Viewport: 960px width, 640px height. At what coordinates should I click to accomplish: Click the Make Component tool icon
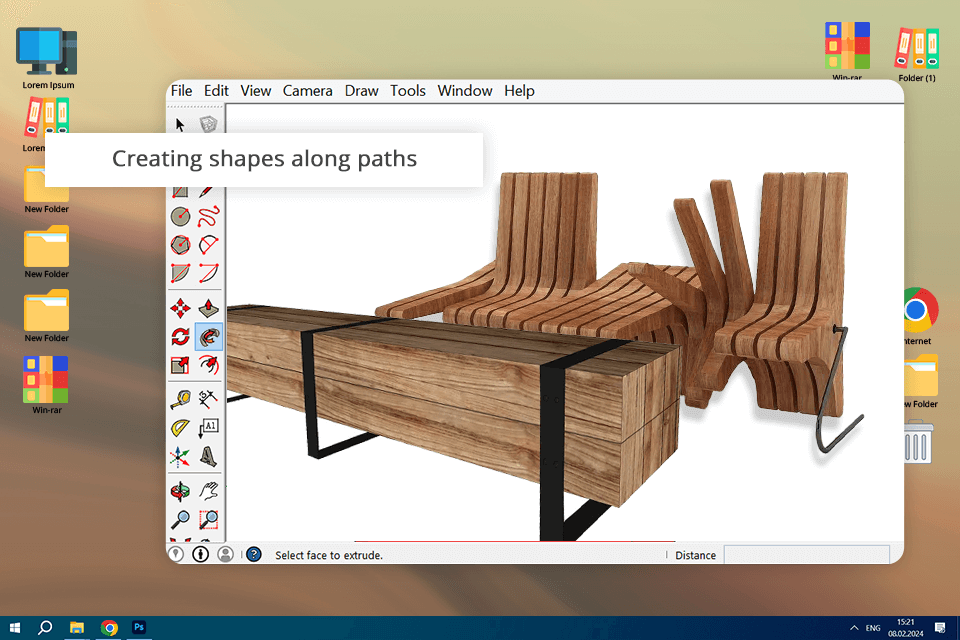coord(209,124)
